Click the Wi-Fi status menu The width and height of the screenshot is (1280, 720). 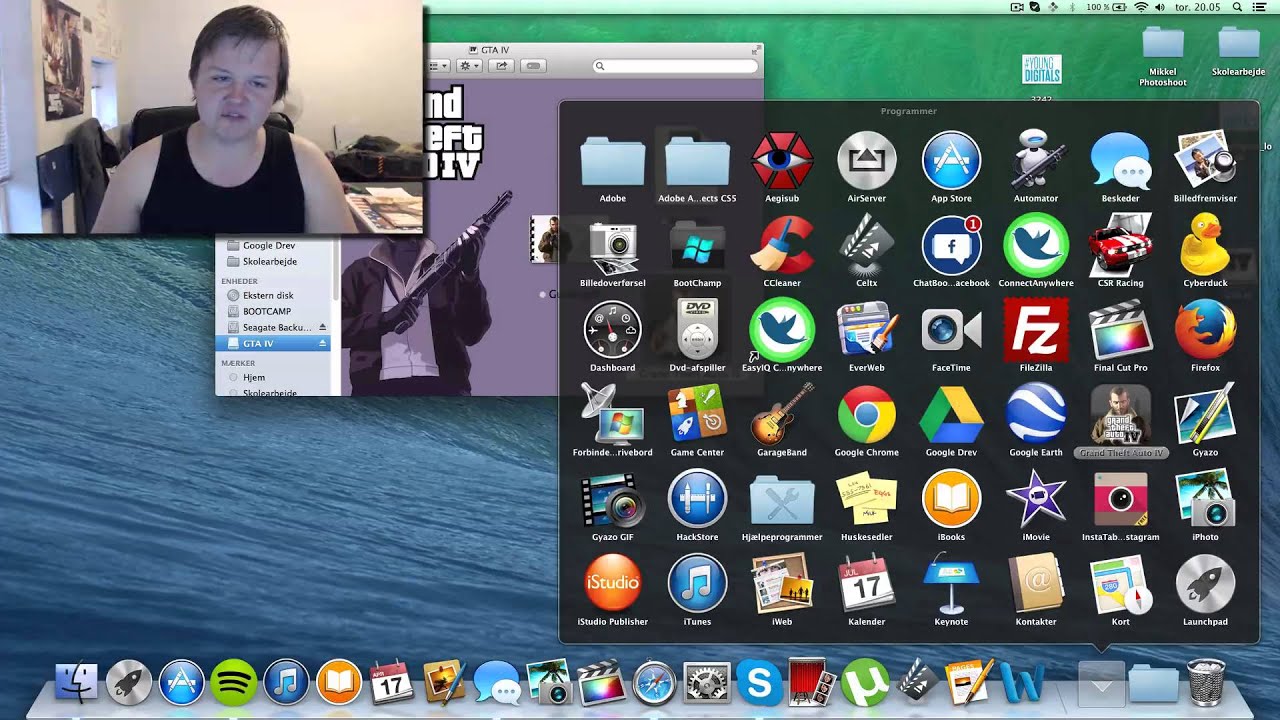click(x=1141, y=7)
